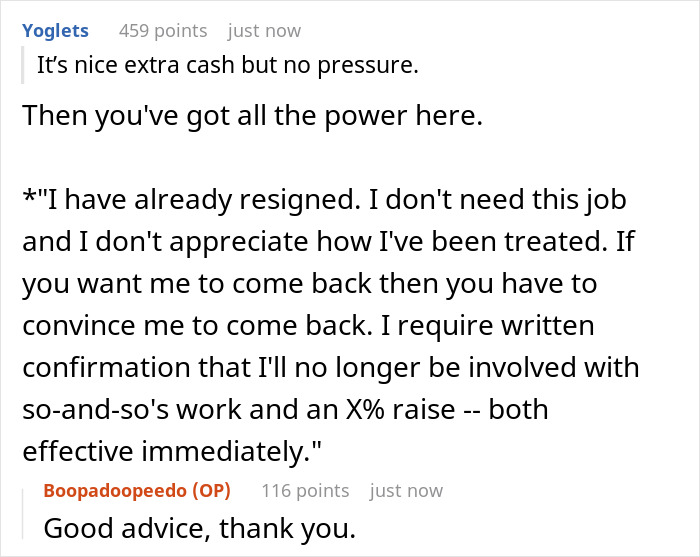Click line 'and I don't appreciate how I've been'
Image resolution: width=700 pixels, height=557 pixels.
[x=320, y=241]
